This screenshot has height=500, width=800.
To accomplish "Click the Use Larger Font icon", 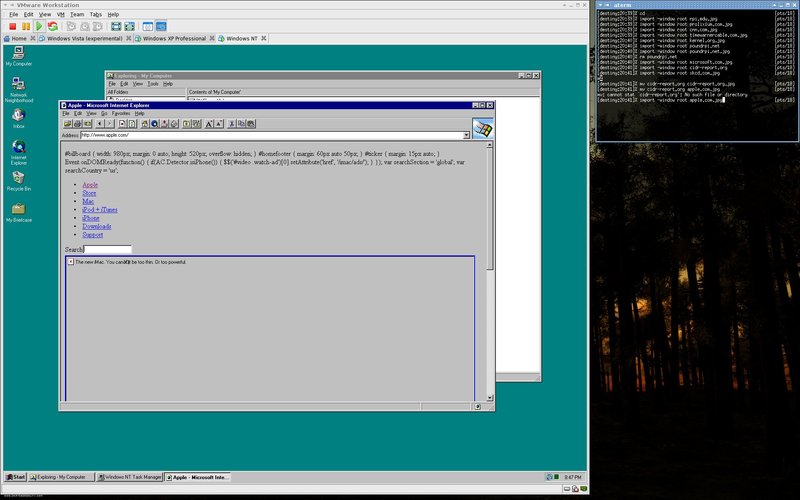I will coord(208,123).
